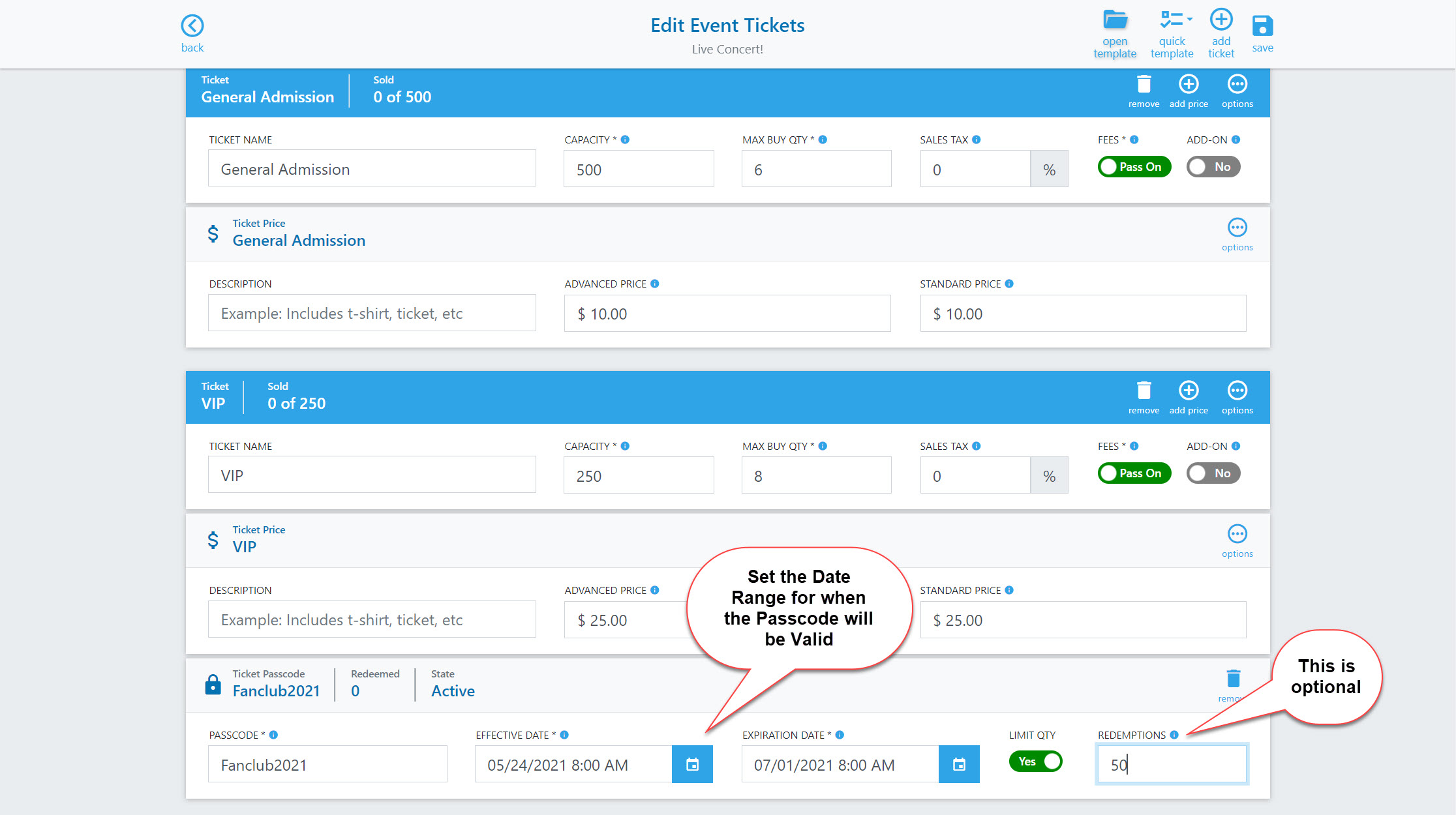Click VIP description field
Screen dimensions: 1456x815
tap(372, 619)
